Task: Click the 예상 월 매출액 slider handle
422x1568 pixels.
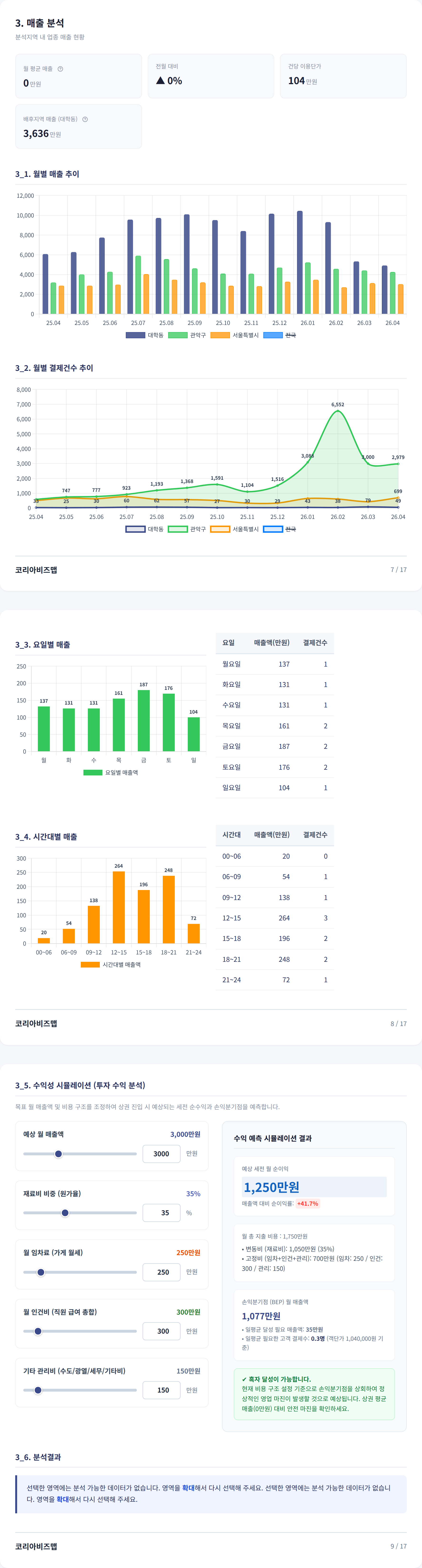Action: pos(58,1154)
